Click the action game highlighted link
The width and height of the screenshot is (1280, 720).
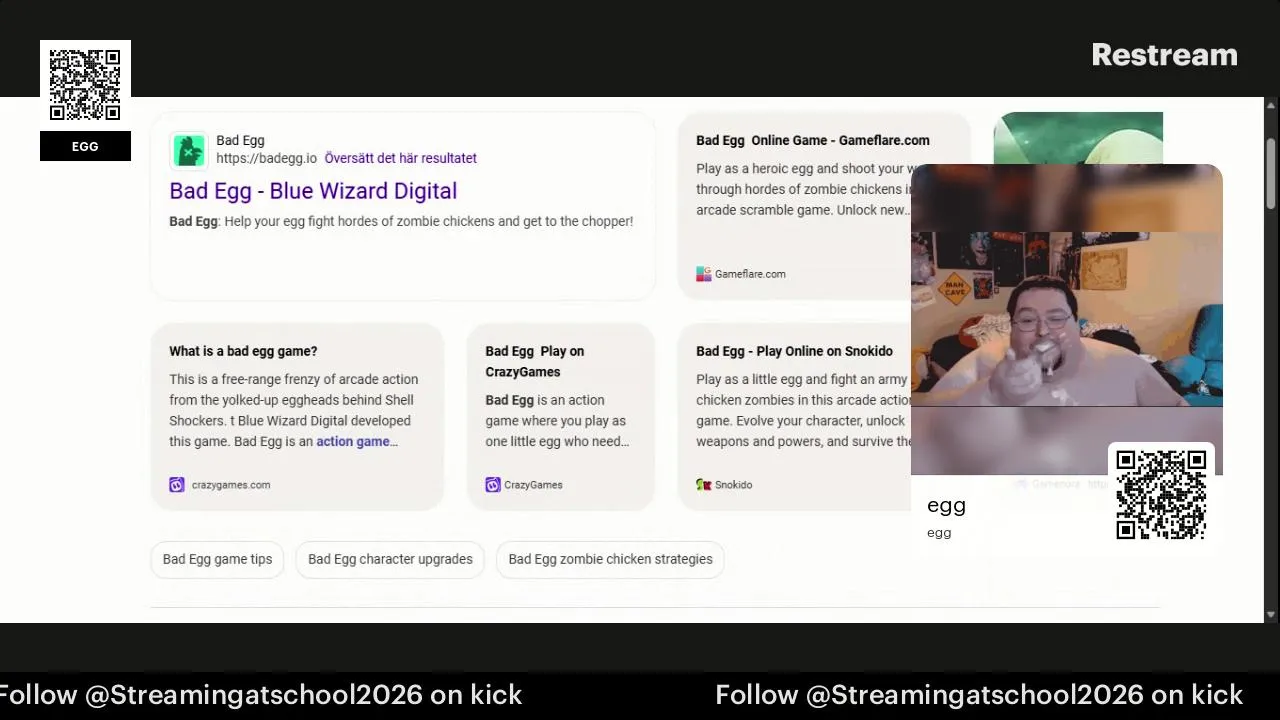click(x=353, y=442)
